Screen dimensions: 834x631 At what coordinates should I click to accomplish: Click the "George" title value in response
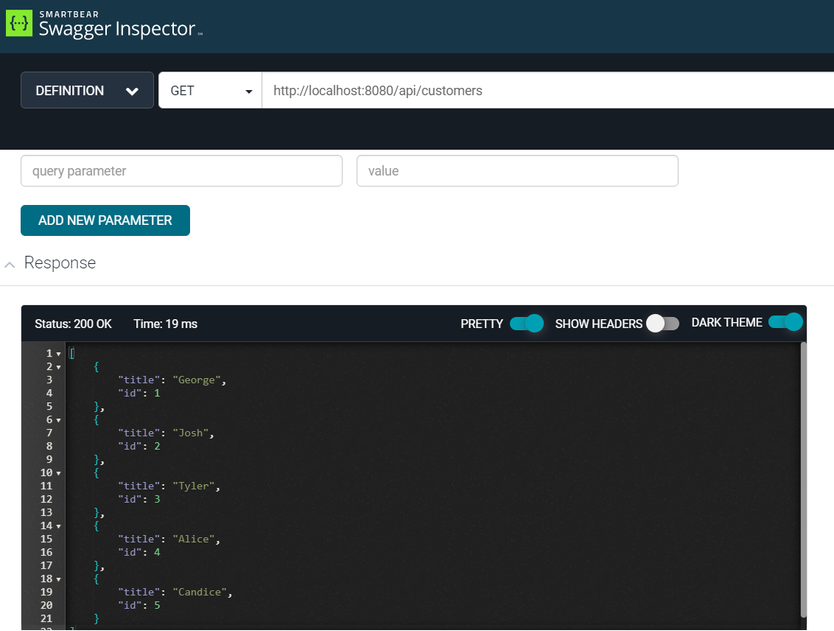point(199,380)
